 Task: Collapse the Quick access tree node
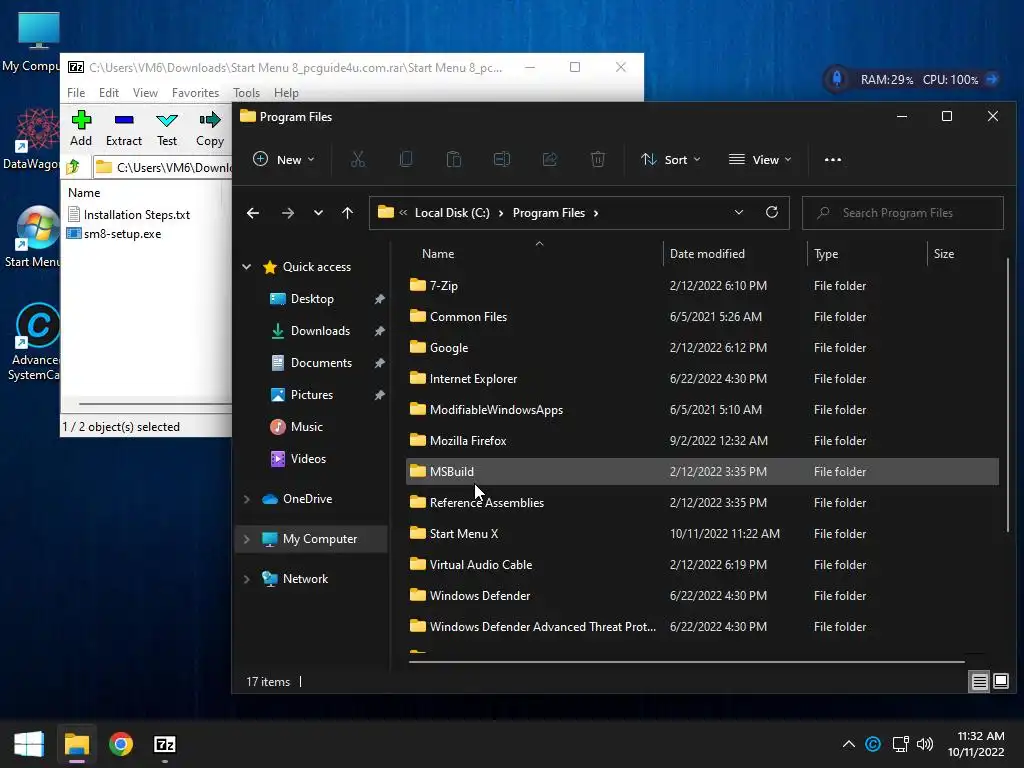pyautogui.click(x=247, y=266)
